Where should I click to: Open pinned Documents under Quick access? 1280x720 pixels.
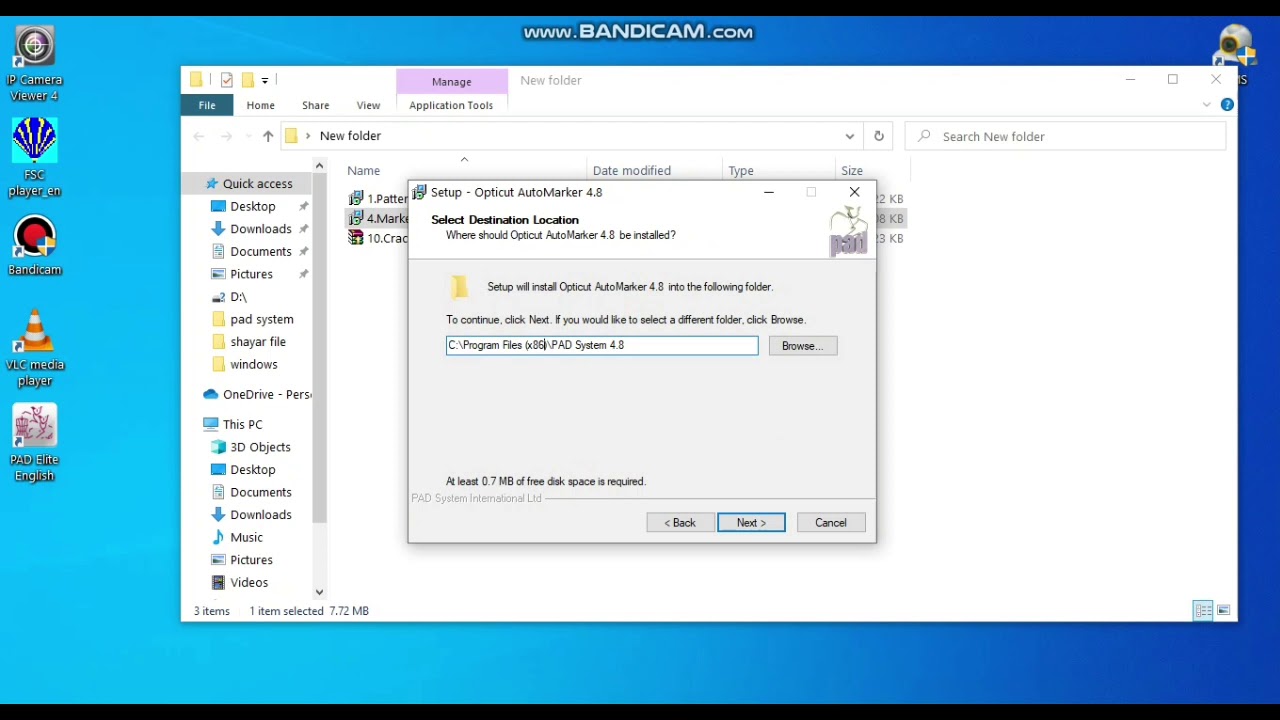point(260,252)
